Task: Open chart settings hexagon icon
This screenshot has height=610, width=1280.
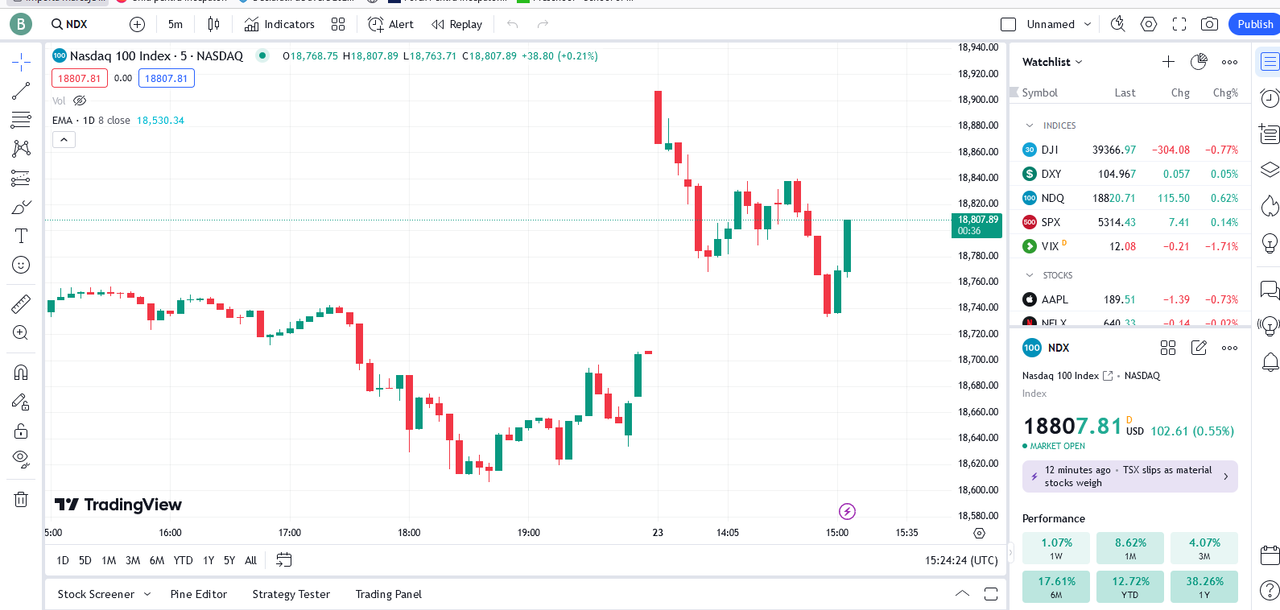Action: [1149, 24]
